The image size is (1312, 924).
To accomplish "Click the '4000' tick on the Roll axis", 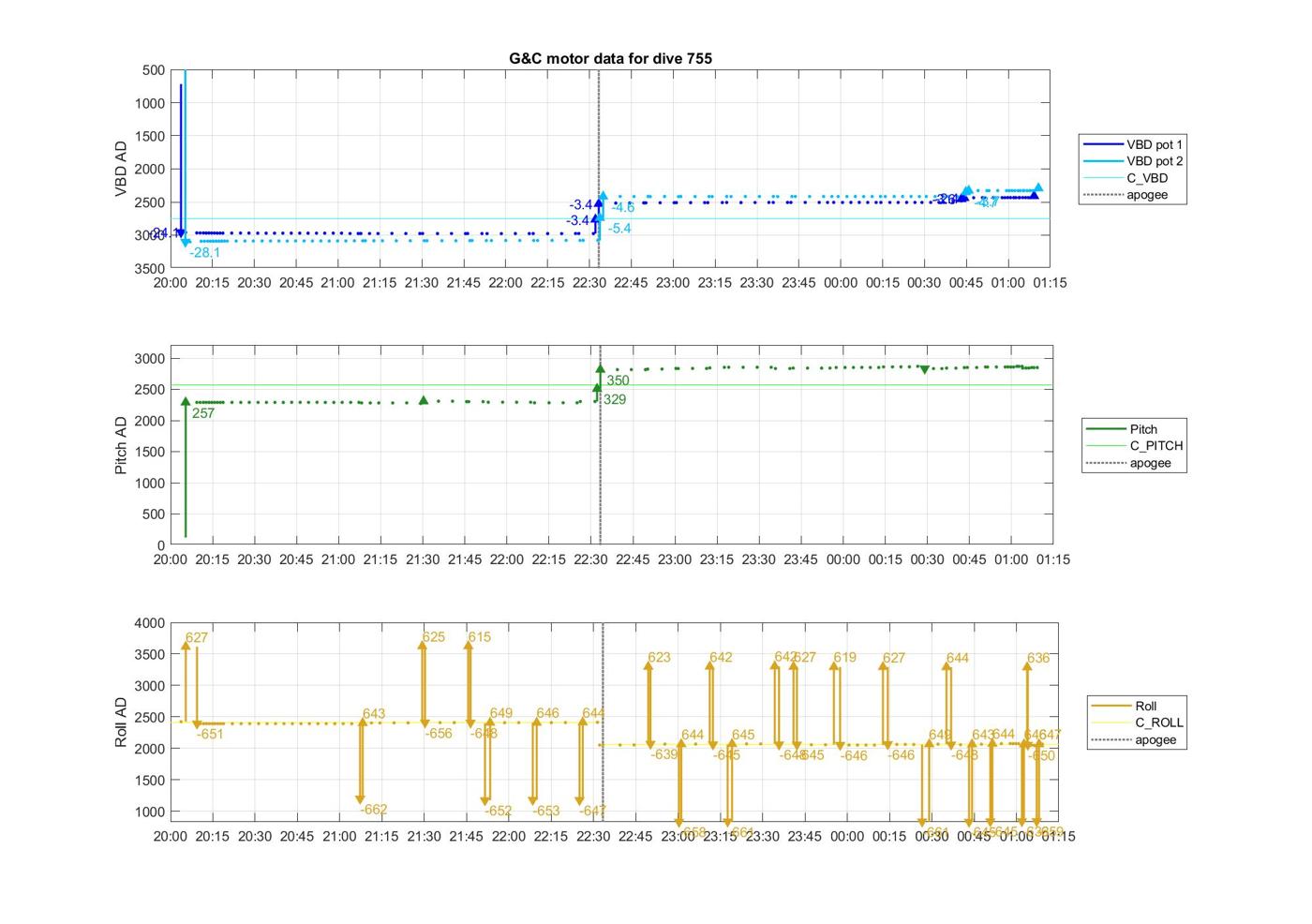I will (x=150, y=623).
